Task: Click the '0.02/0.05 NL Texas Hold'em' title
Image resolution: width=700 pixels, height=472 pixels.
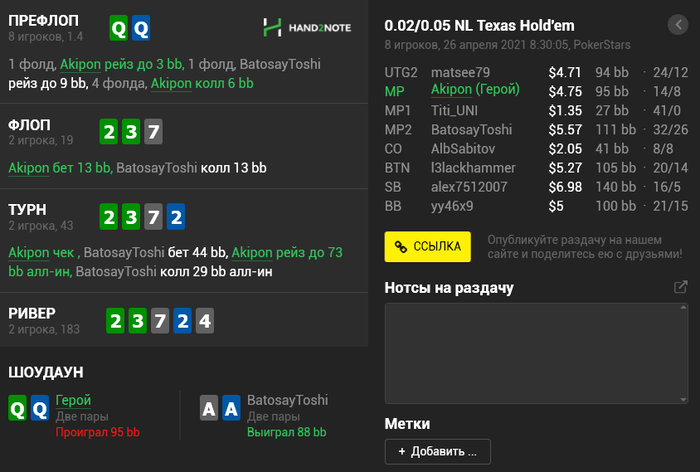Action: pos(479,26)
